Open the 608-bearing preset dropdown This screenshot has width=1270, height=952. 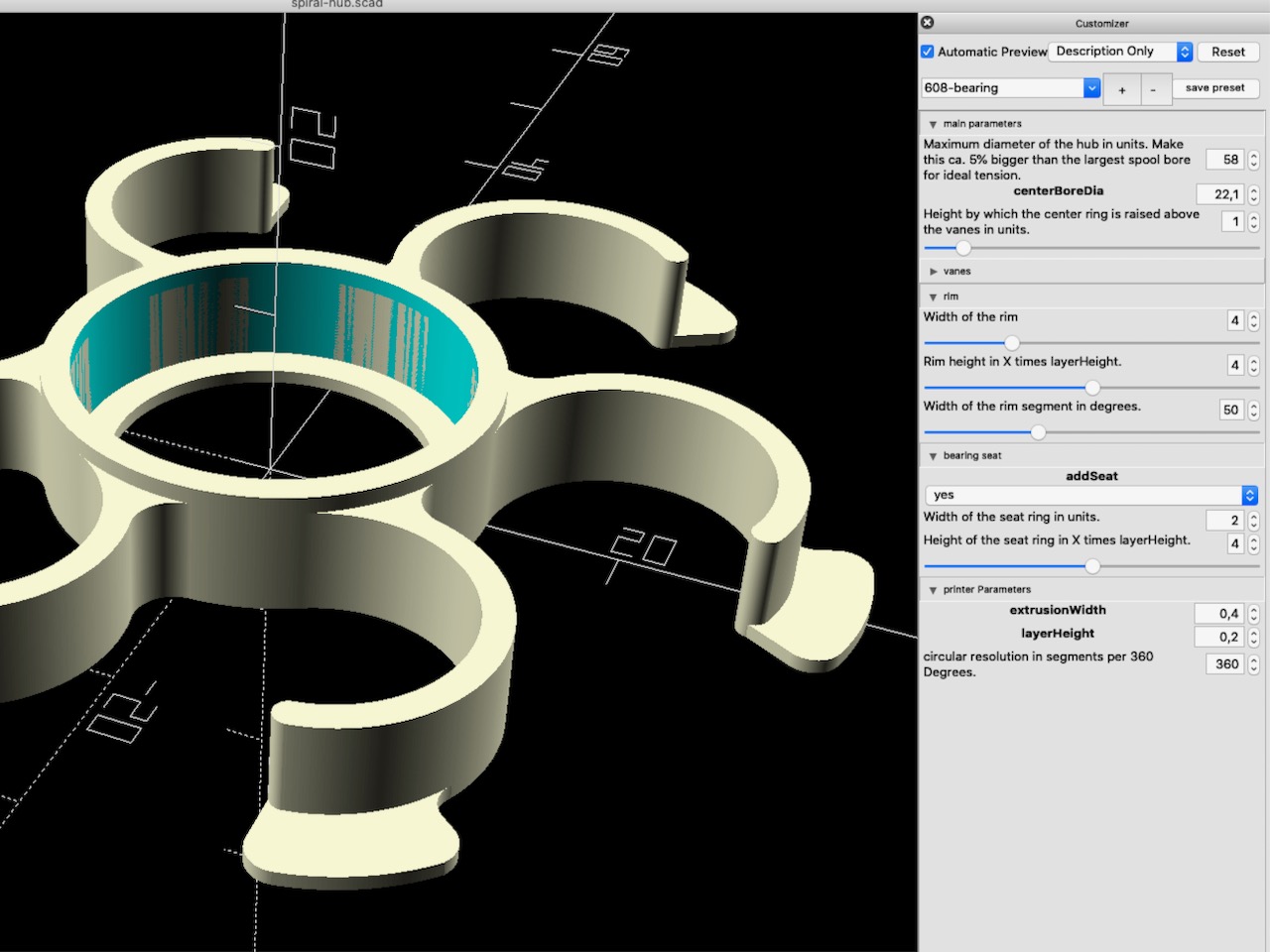click(1011, 88)
